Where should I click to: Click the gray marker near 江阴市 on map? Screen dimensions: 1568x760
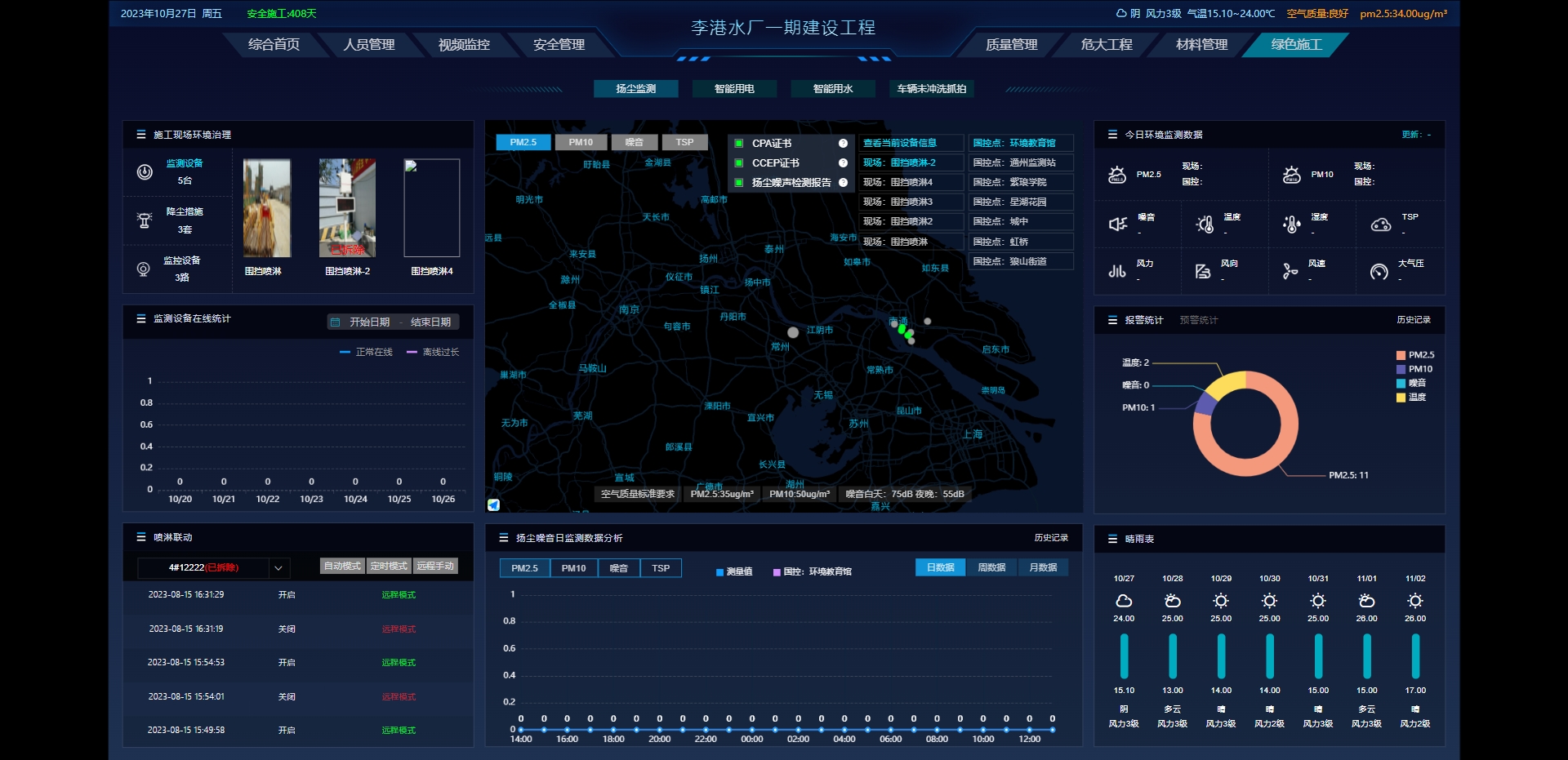[x=793, y=332]
